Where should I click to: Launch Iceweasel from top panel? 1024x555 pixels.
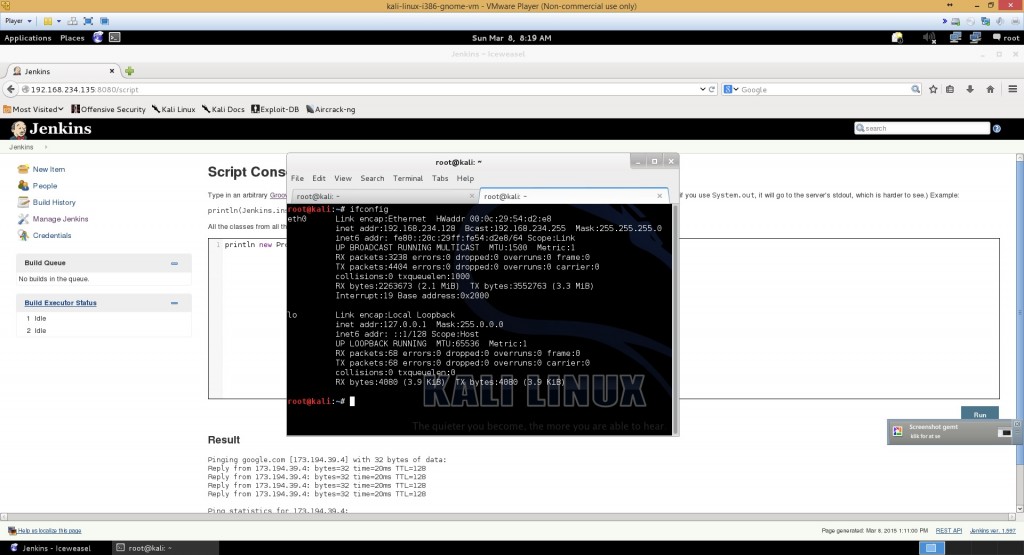(98, 37)
